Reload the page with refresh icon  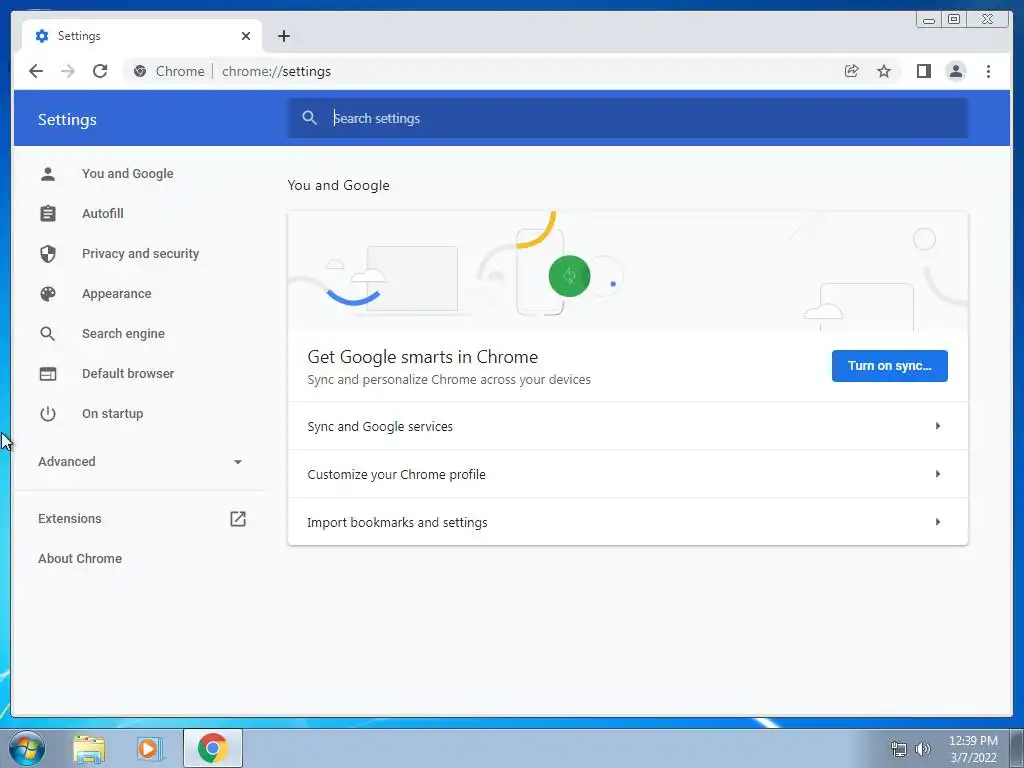click(x=100, y=71)
